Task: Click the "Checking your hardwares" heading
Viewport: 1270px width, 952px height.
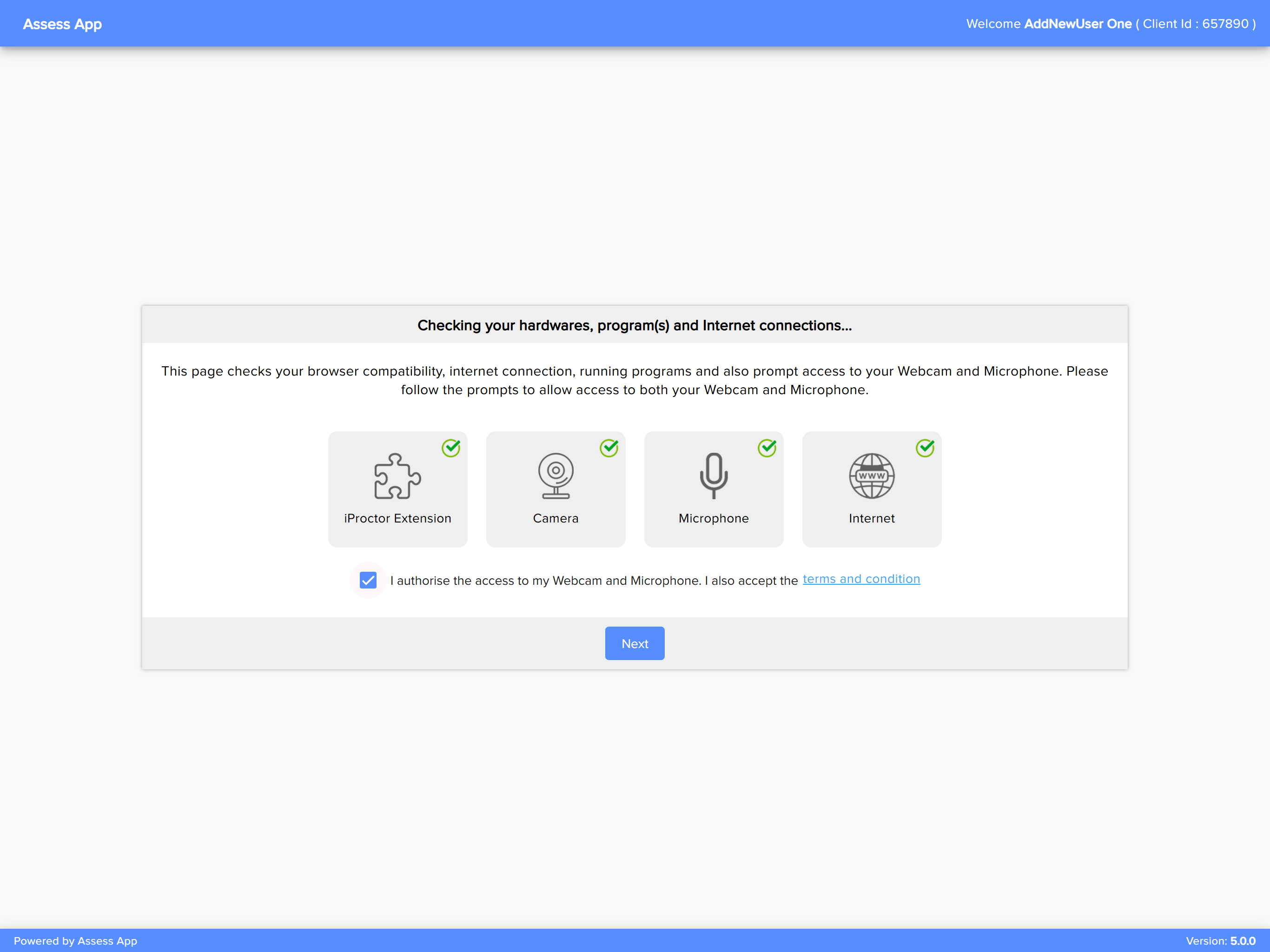Action: [x=635, y=325]
